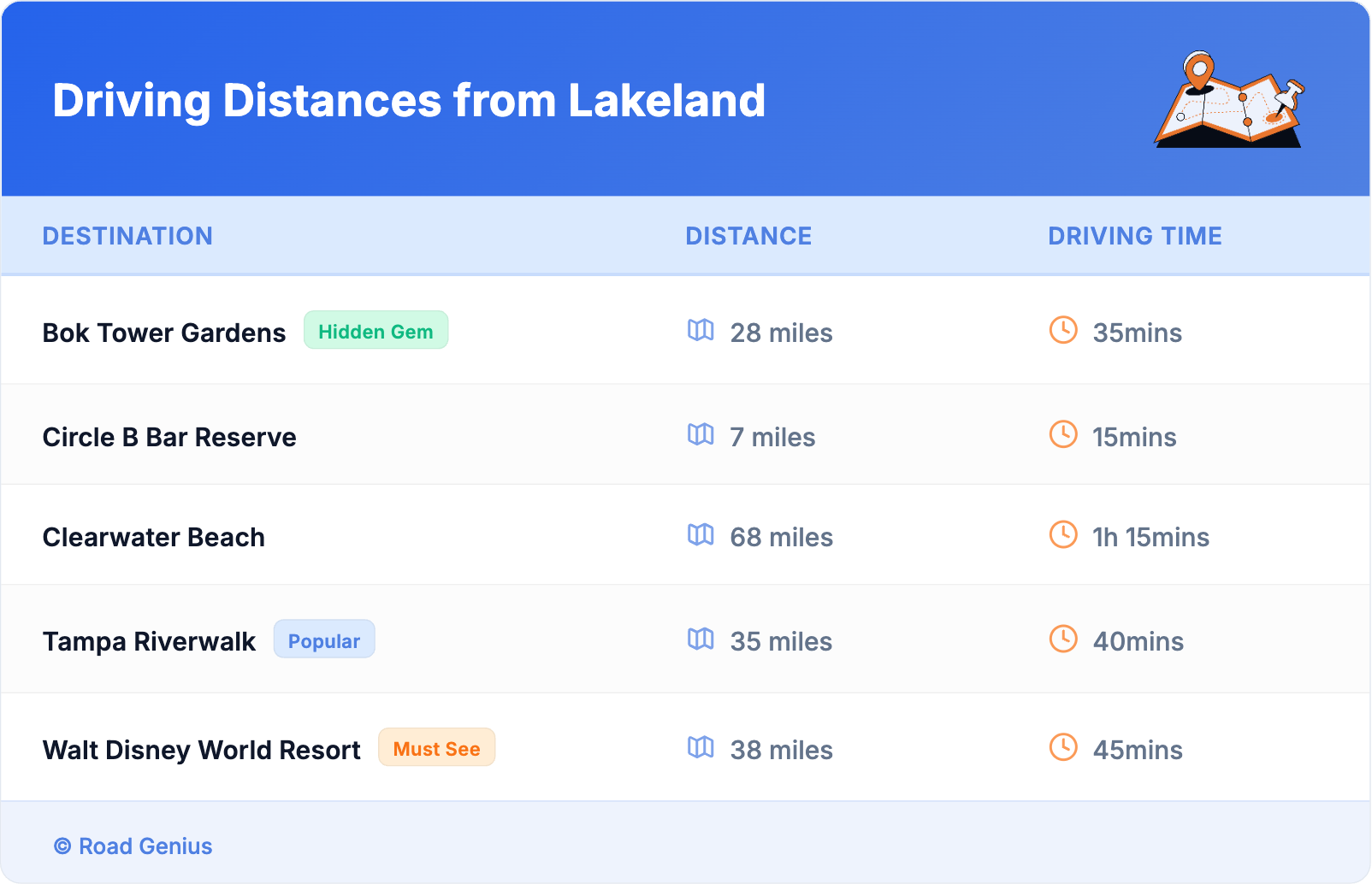The image size is (1372, 884).
Task: Click the Bok Tower Gardens destination name
Action: click(x=164, y=333)
